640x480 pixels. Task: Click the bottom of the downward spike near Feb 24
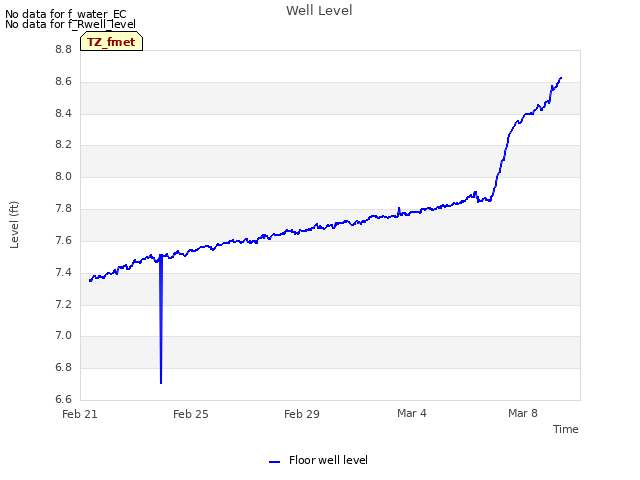[161, 382]
